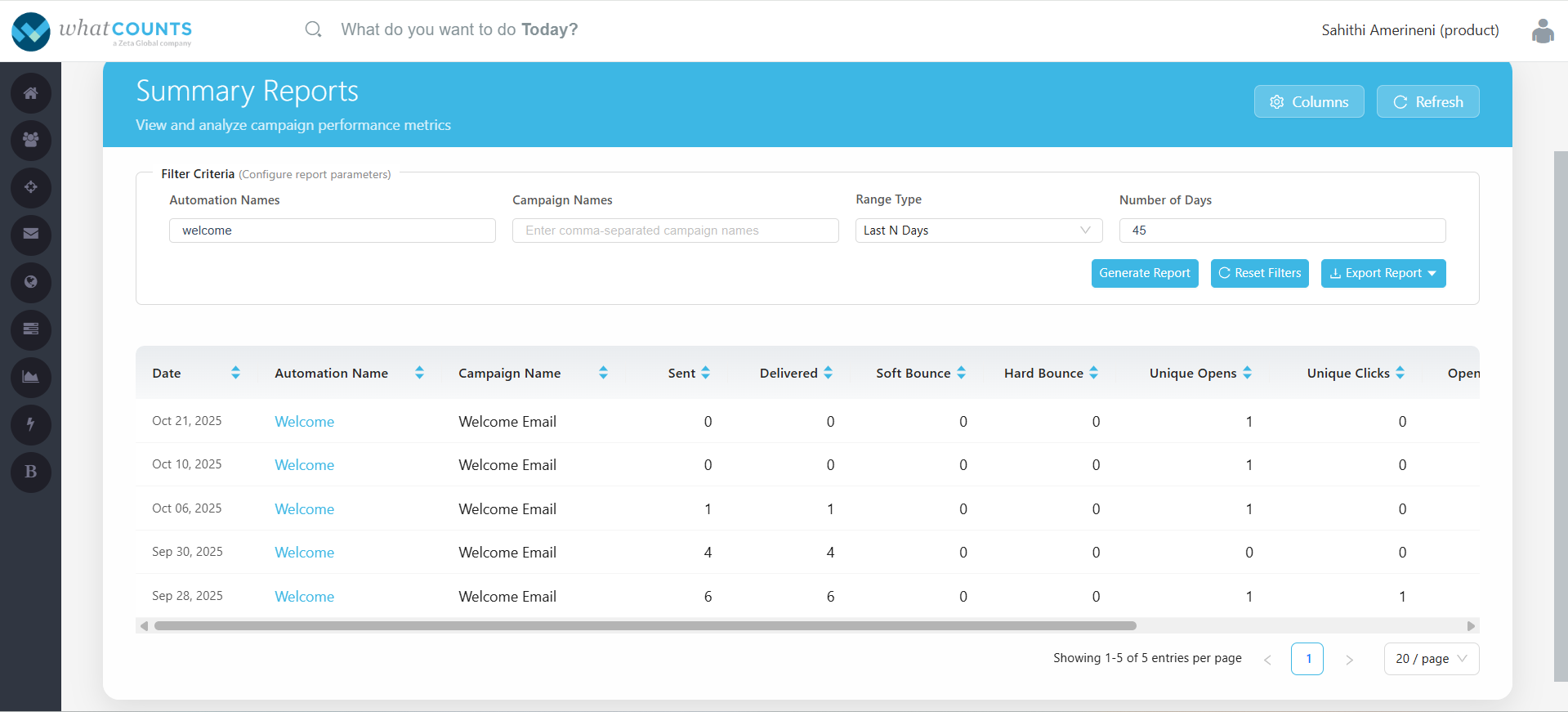The image size is (1568, 712).
Task: Click the Campaign Names input field
Action: pos(675,231)
